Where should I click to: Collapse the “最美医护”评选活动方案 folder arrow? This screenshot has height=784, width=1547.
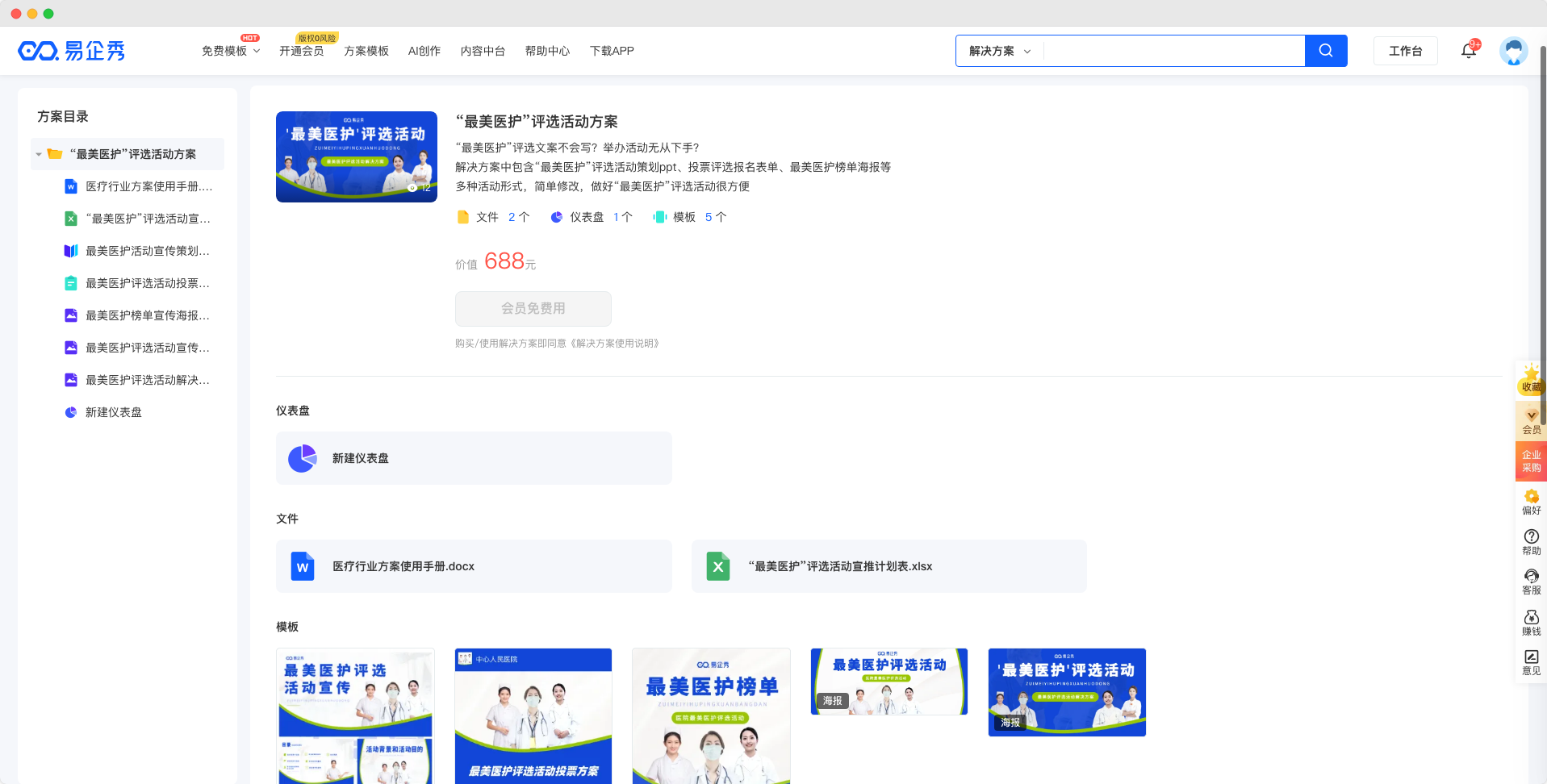[x=39, y=154]
